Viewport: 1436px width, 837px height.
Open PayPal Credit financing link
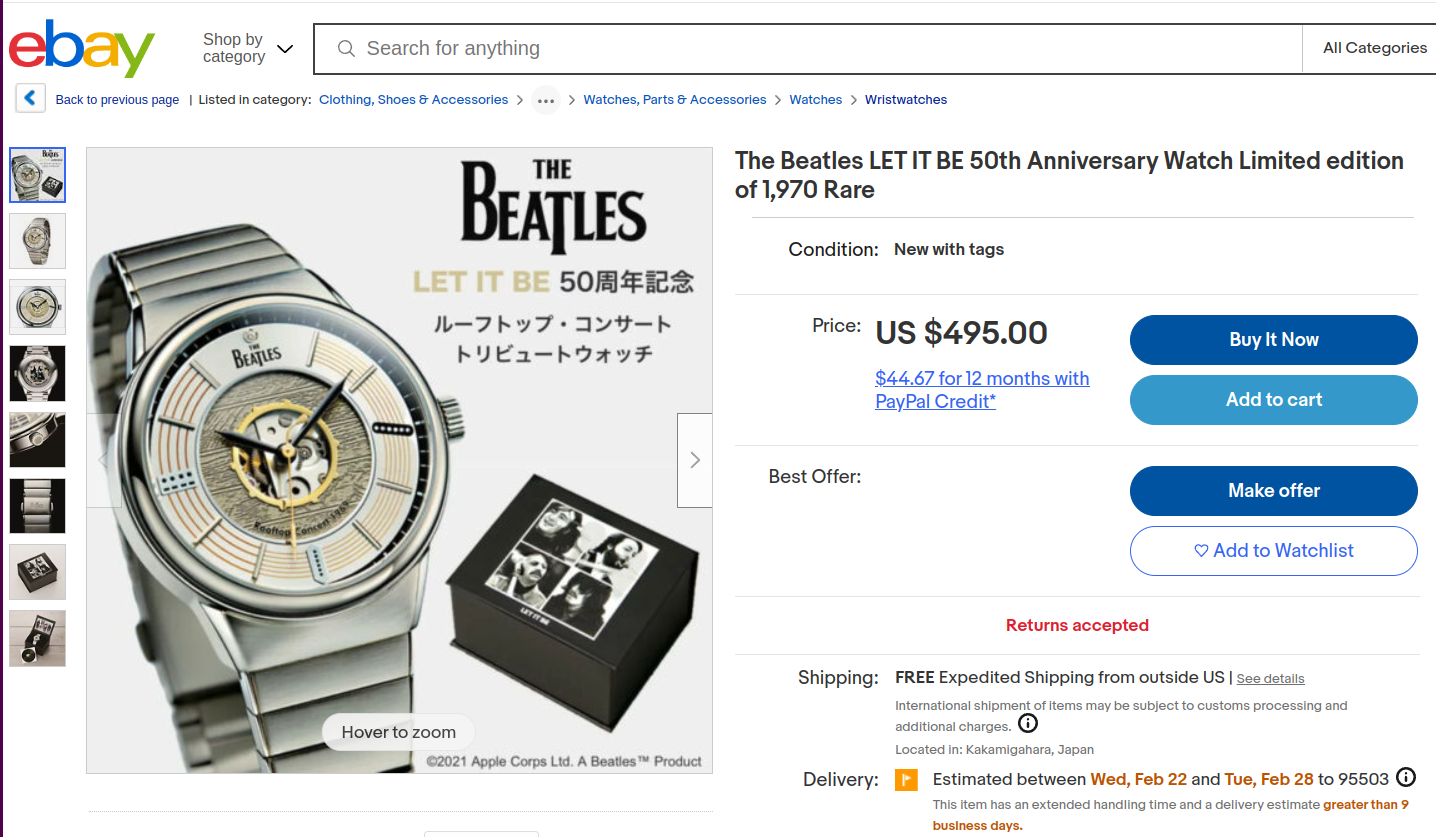(982, 390)
